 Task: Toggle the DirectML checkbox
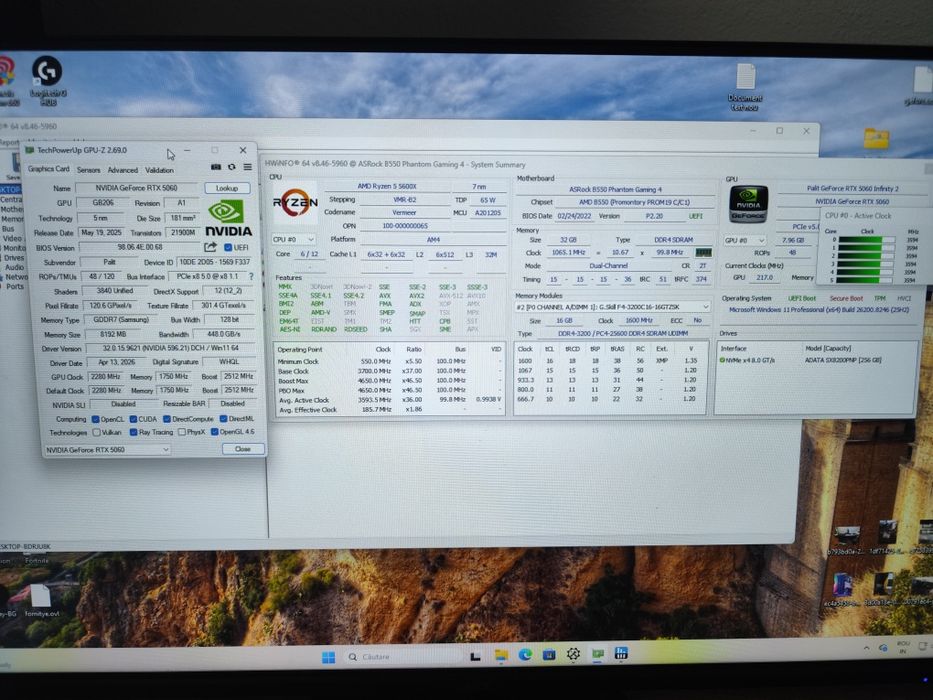pos(224,418)
